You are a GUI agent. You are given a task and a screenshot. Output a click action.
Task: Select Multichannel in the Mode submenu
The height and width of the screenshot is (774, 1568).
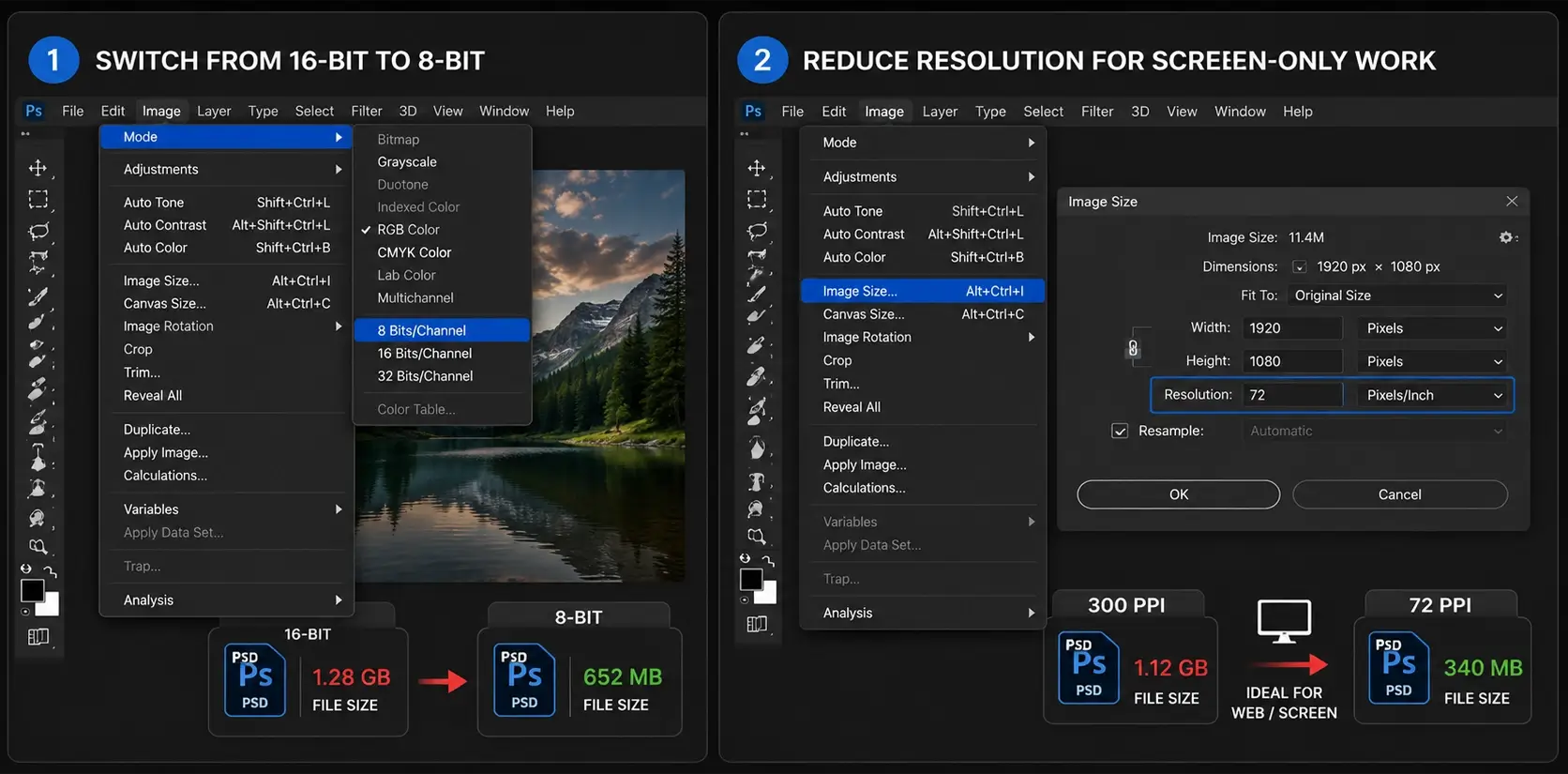pos(442,298)
